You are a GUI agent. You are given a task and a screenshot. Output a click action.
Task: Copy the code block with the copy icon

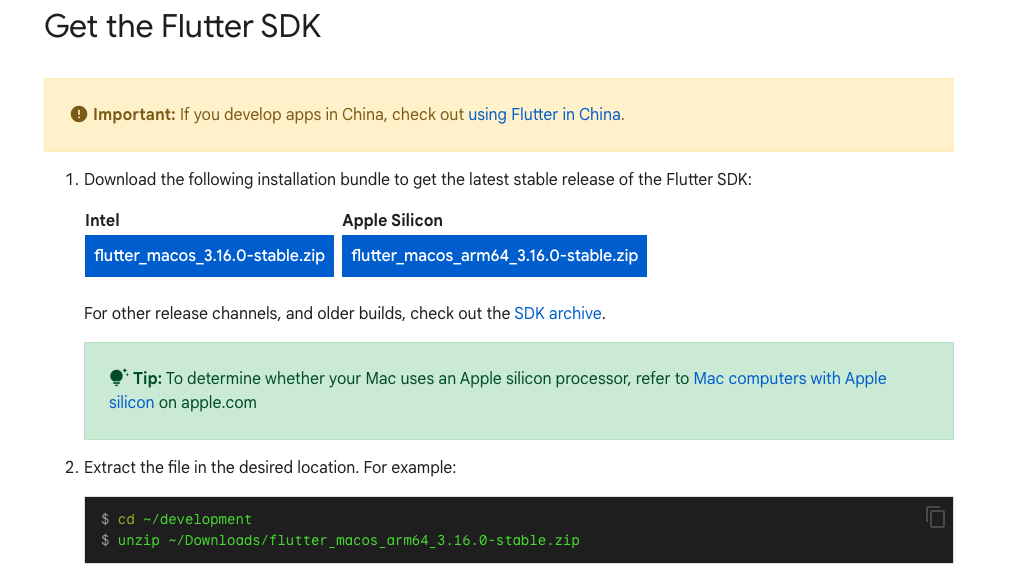click(935, 517)
